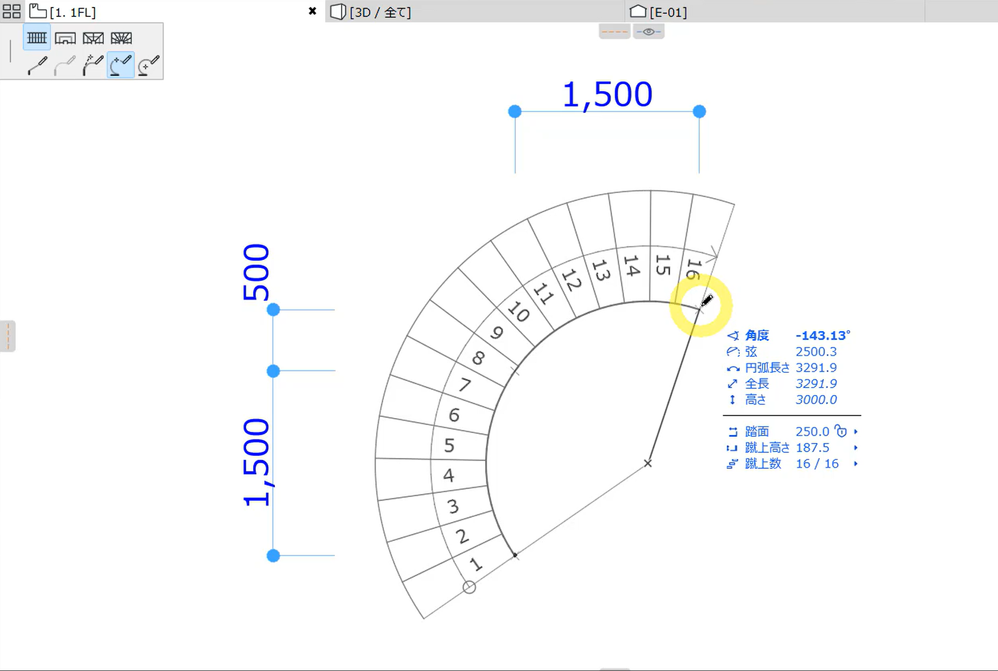
Task: Click the vertical 1,500 dimension text
Action: [257, 462]
